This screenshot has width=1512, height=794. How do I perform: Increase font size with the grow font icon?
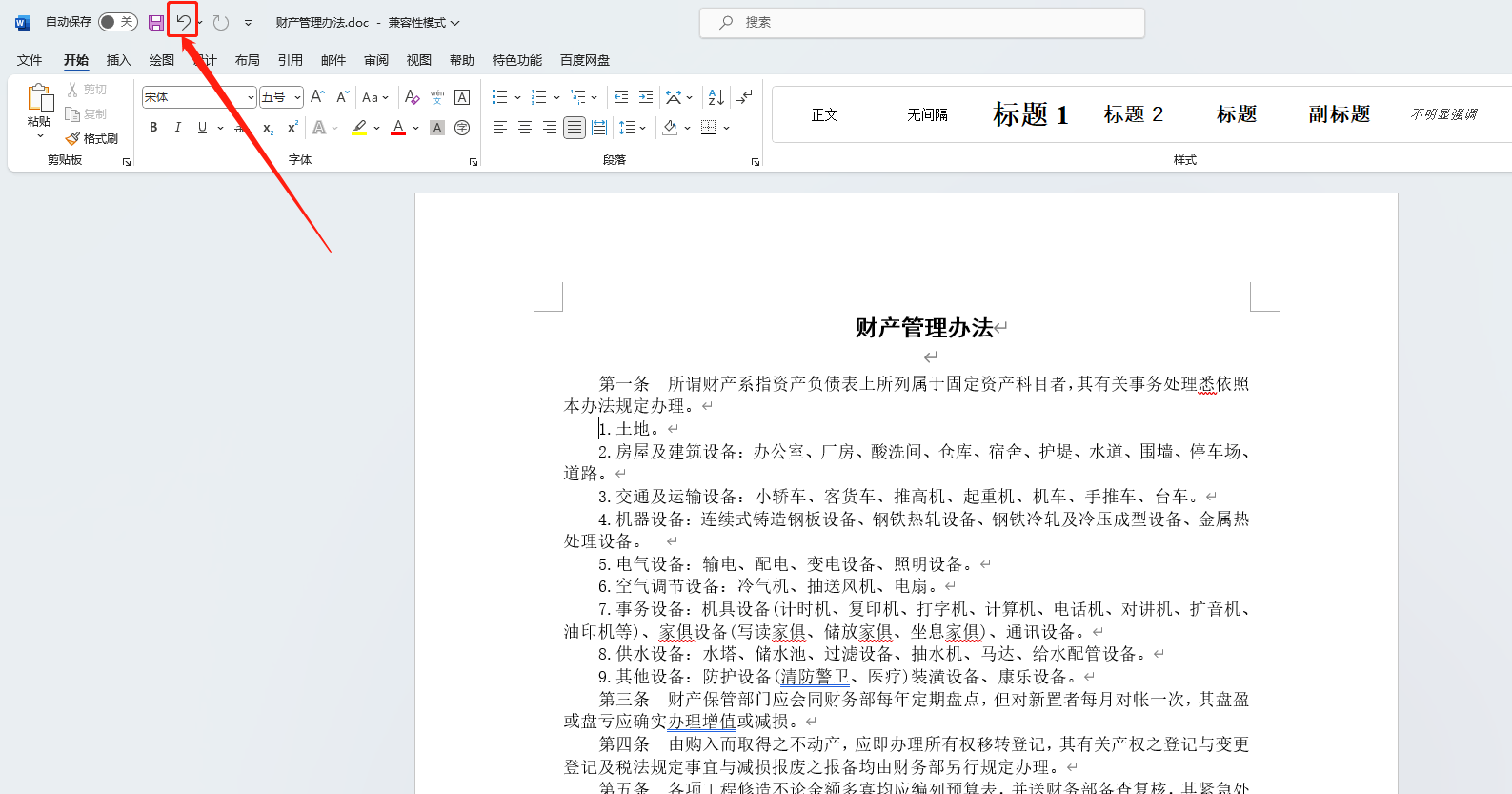(x=317, y=97)
